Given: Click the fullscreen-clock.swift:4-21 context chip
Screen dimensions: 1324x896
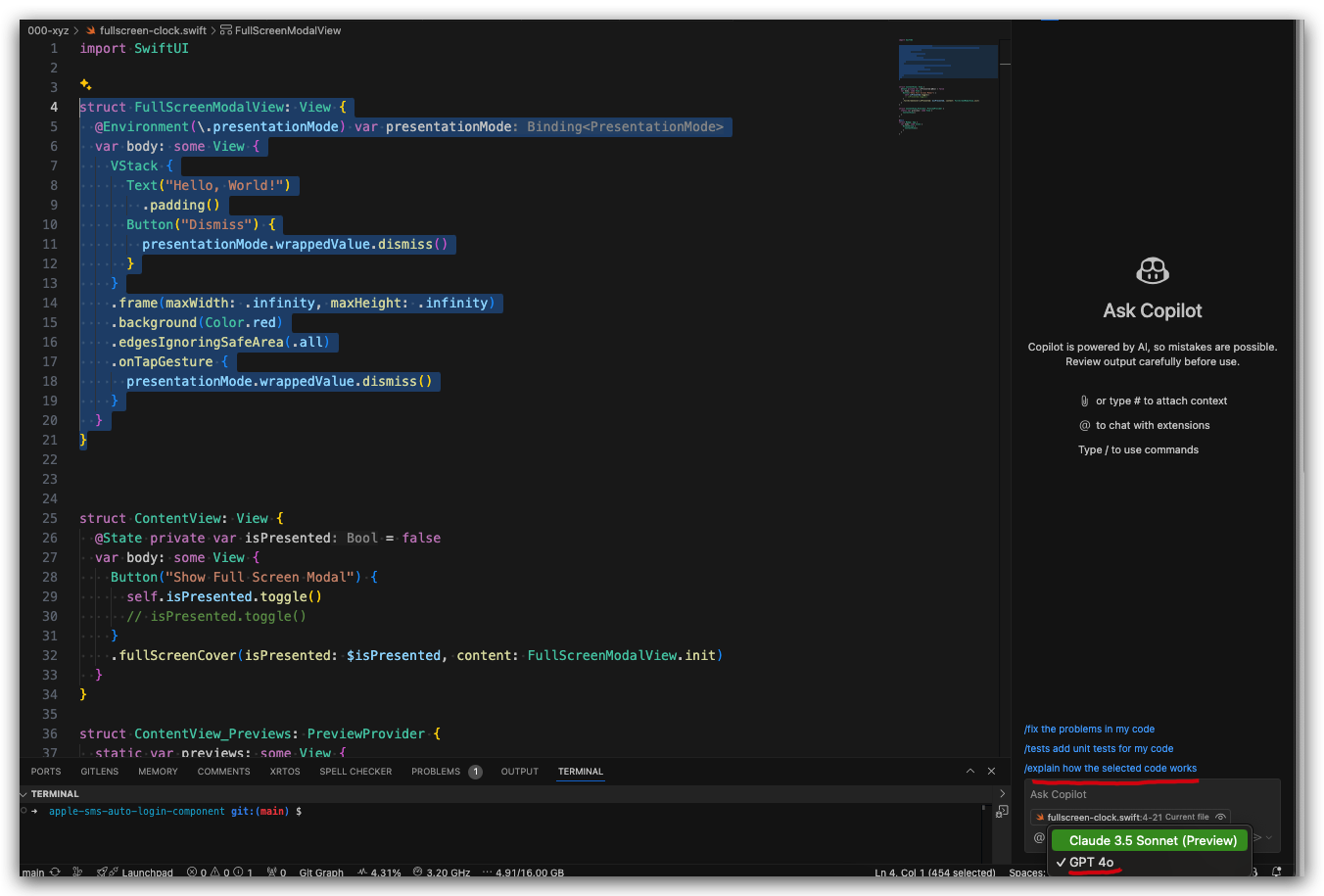Looking at the screenshot, I should point(1130,817).
